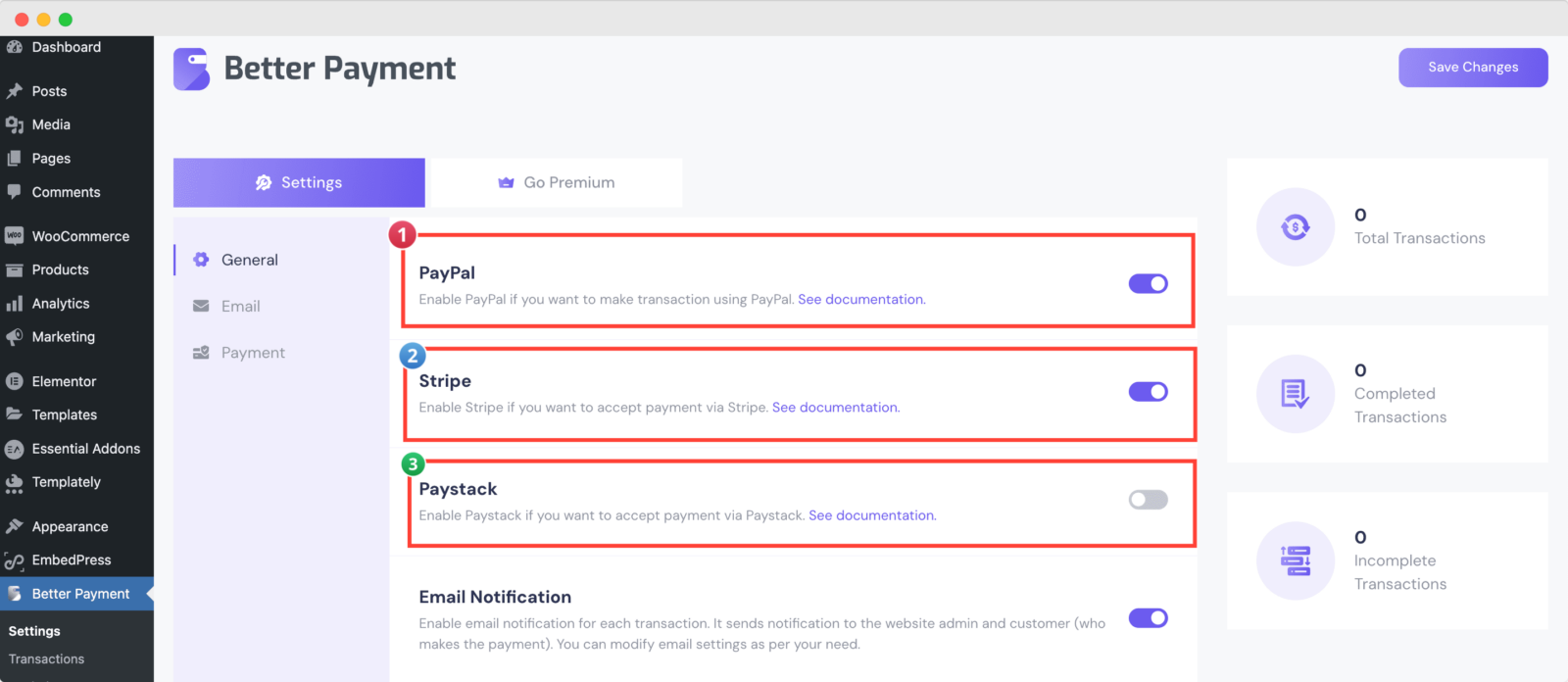Click the "PayPal" heading
Screen dimensions: 1568x682
[x=447, y=272]
